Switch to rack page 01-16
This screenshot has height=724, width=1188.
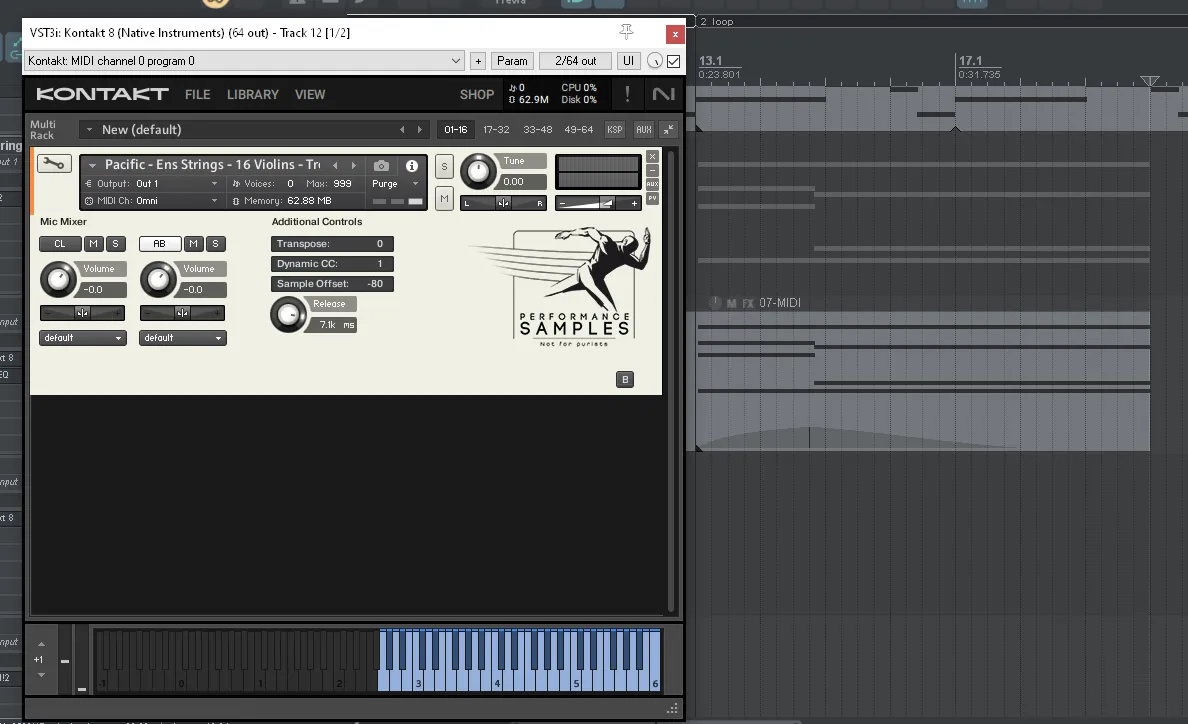click(455, 130)
